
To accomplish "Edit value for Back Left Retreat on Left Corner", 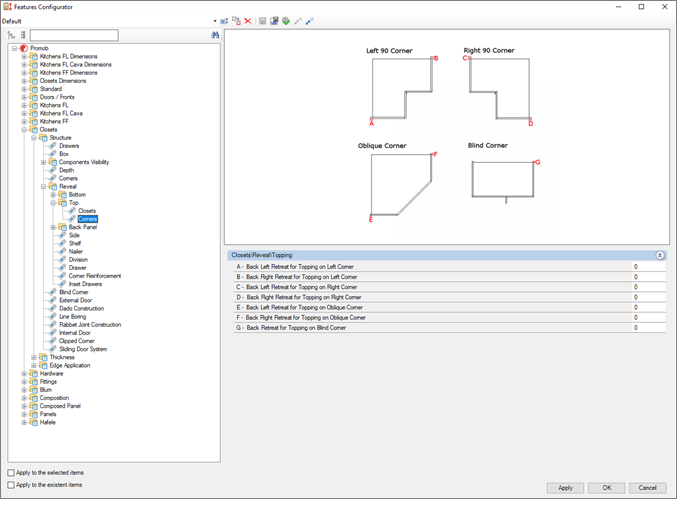I will point(649,267).
